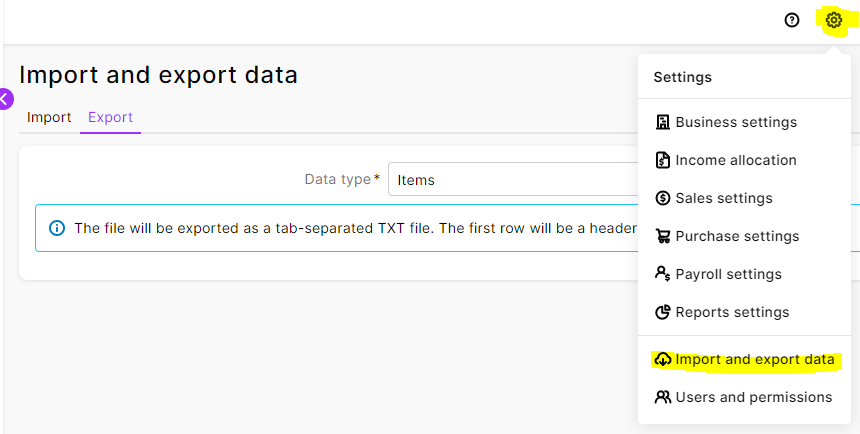The width and height of the screenshot is (860, 434).
Task: Open Users and permissions
Action: [753, 397]
